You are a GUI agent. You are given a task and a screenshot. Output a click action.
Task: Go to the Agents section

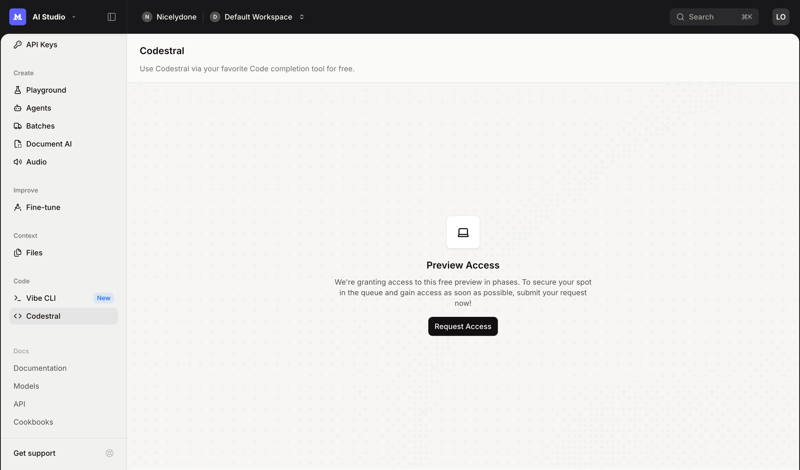click(38, 108)
